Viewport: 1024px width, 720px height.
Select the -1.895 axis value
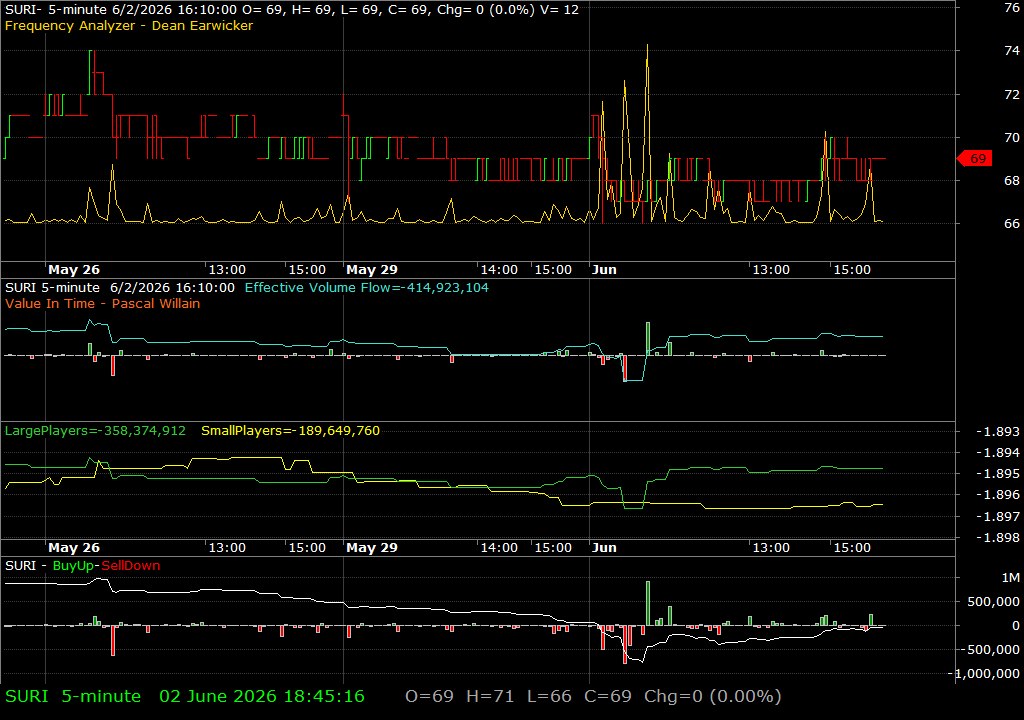[x=997, y=474]
